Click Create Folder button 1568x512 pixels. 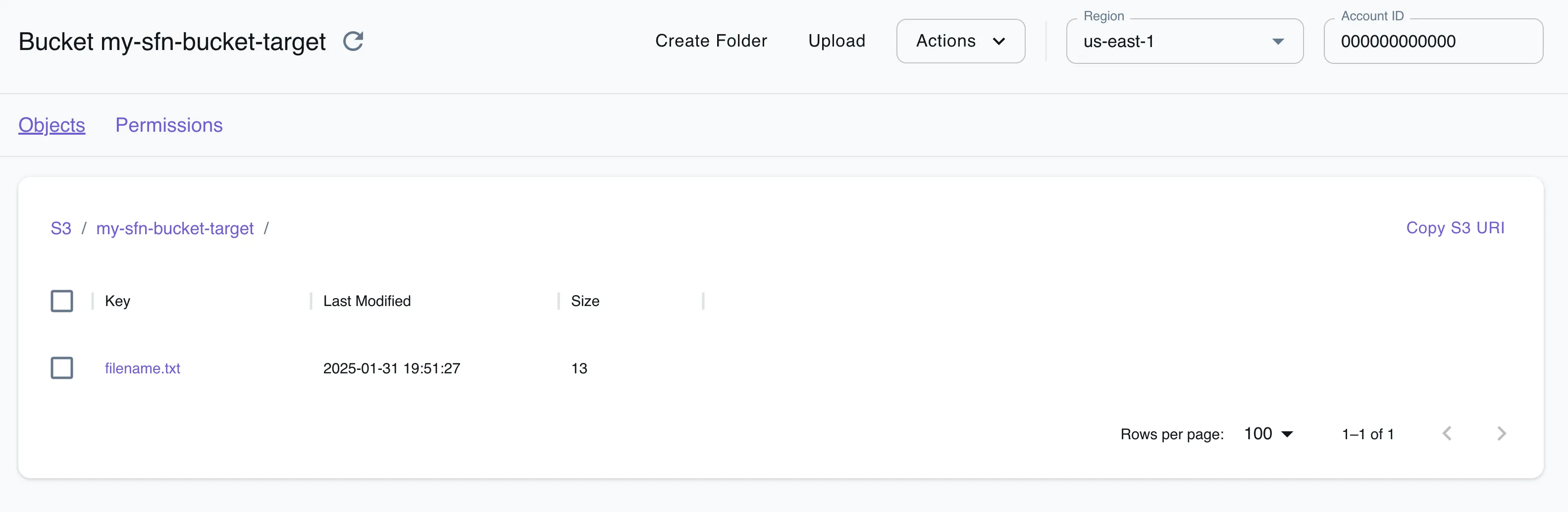pos(711,41)
